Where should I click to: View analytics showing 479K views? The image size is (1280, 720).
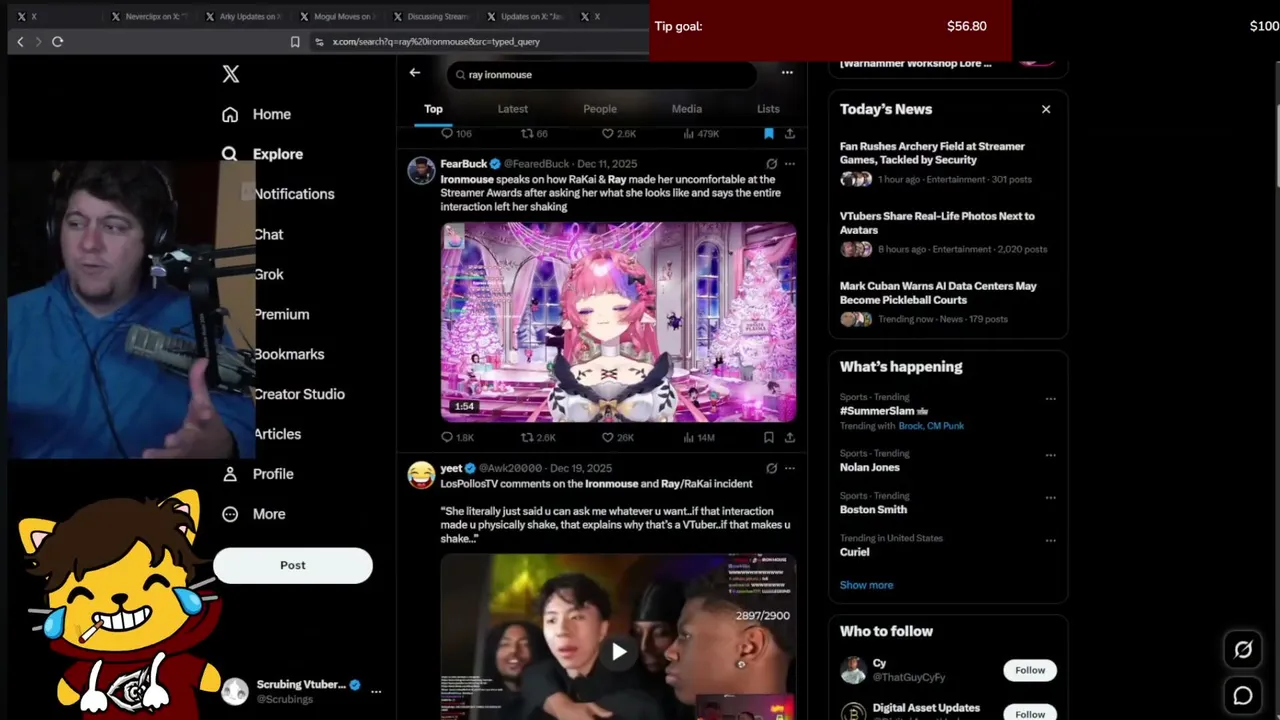coord(702,133)
